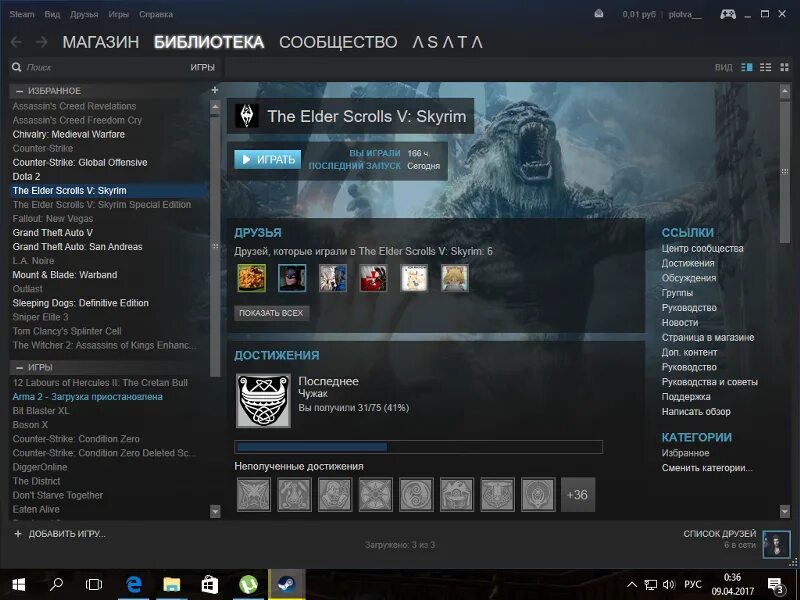800x600 pixels.
Task: Click the details pane scroll-down arrow
Action: (x=785, y=511)
